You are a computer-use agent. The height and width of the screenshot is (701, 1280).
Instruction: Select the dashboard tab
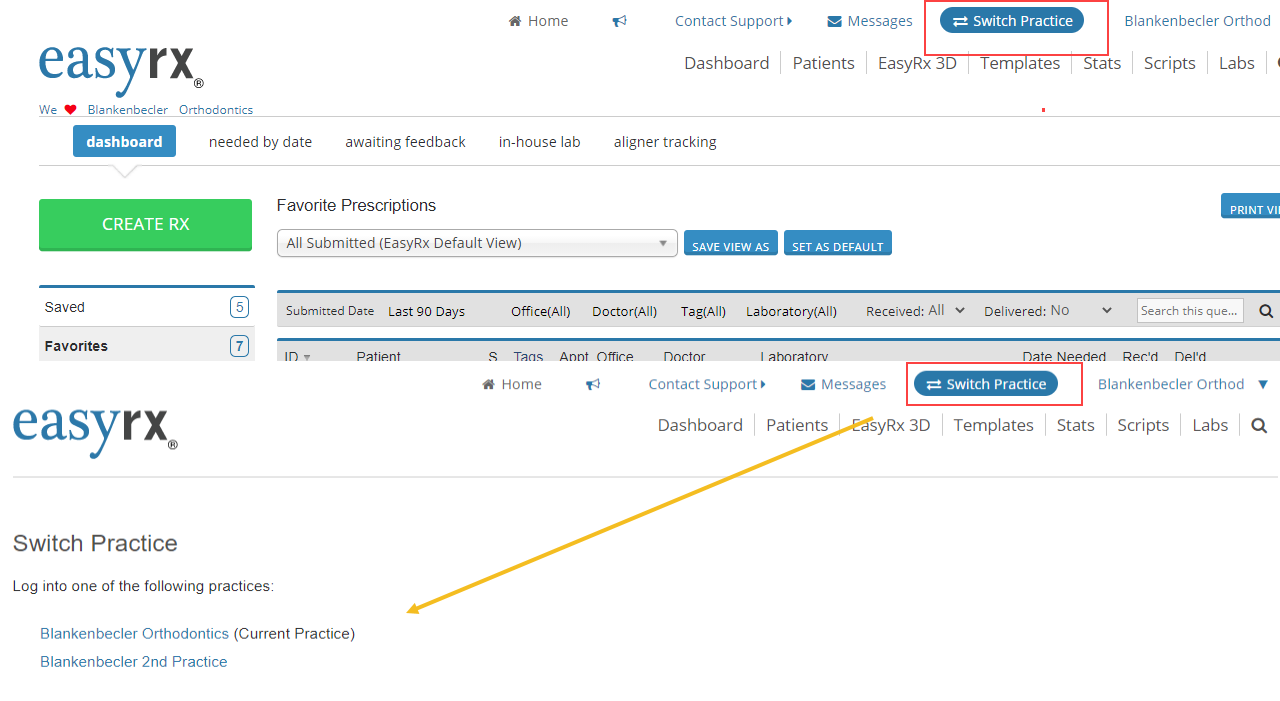coord(124,141)
